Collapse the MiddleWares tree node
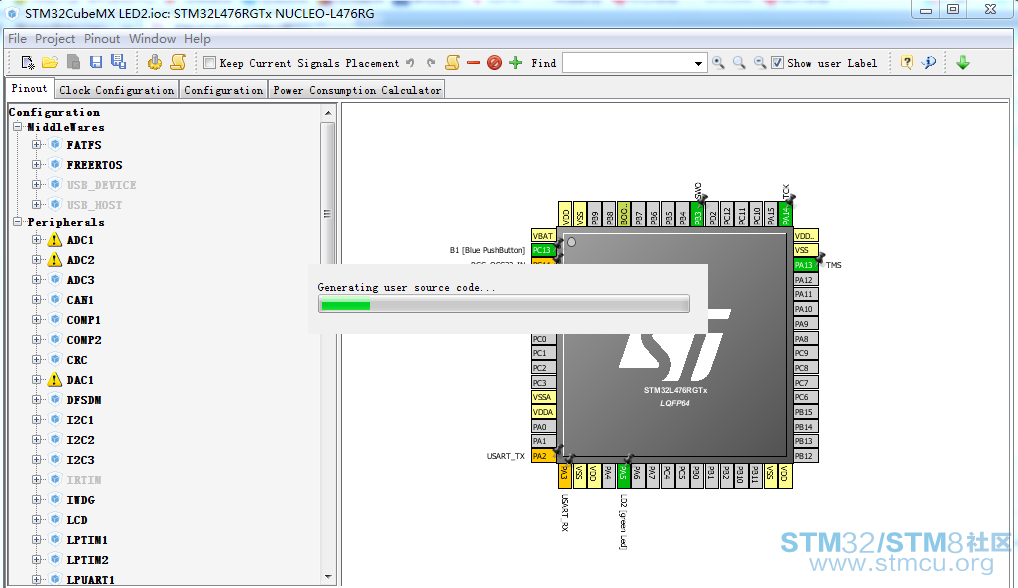The height and width of the screenshot is (588, 1018). click(18, 127)
